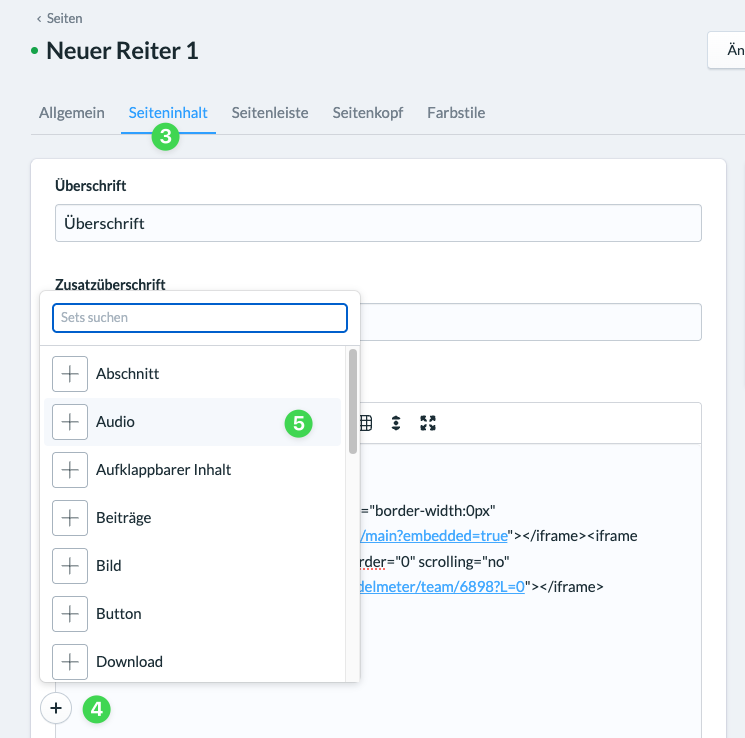Add an Abschnitt set via plus icon

pos(70,374)
